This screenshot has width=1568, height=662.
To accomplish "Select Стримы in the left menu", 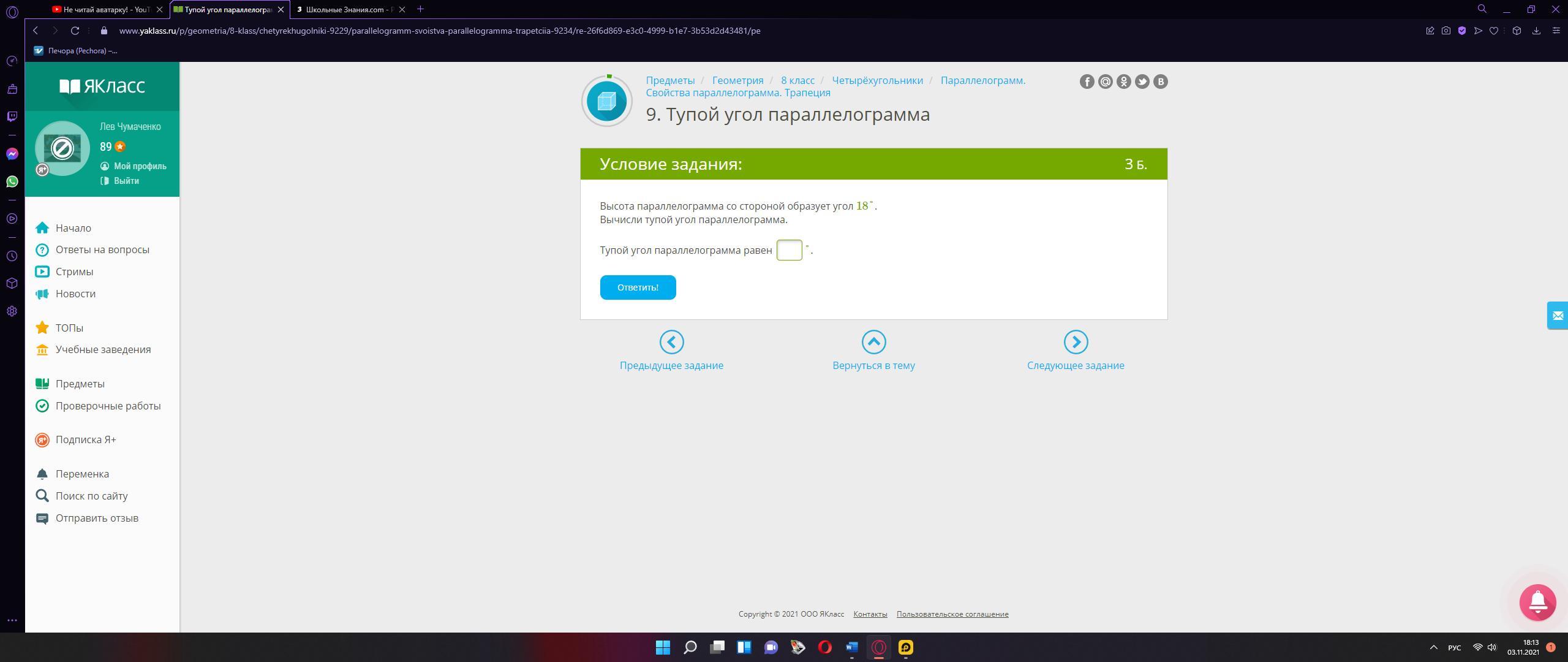I will click(x=74, y=272).
